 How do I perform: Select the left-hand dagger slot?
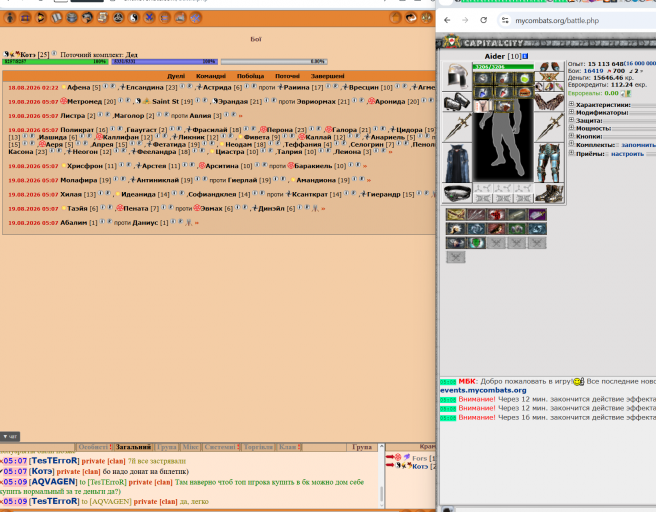coord(457,128)
